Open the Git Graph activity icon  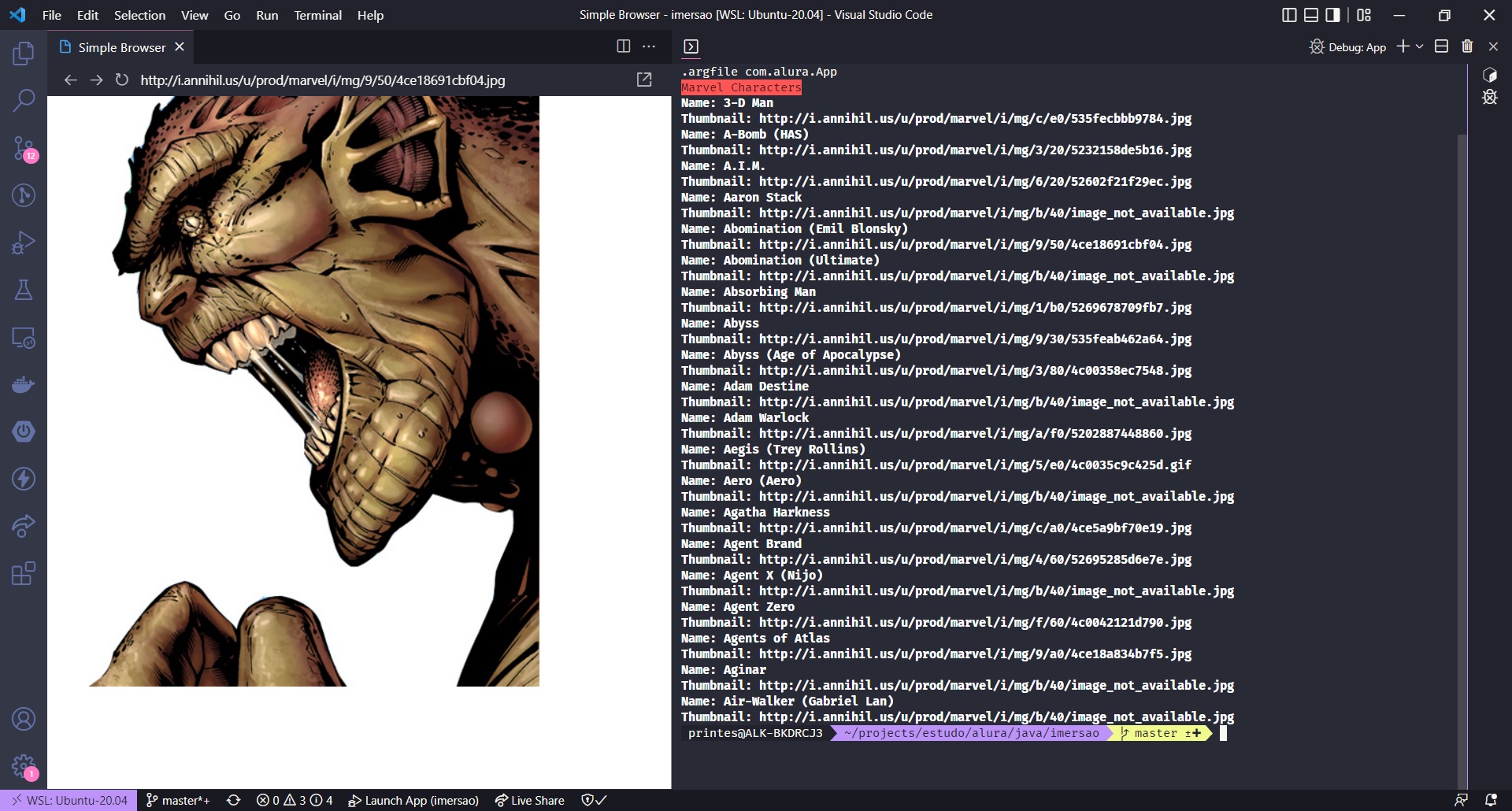pyautogui.click(x=24, y=195)
